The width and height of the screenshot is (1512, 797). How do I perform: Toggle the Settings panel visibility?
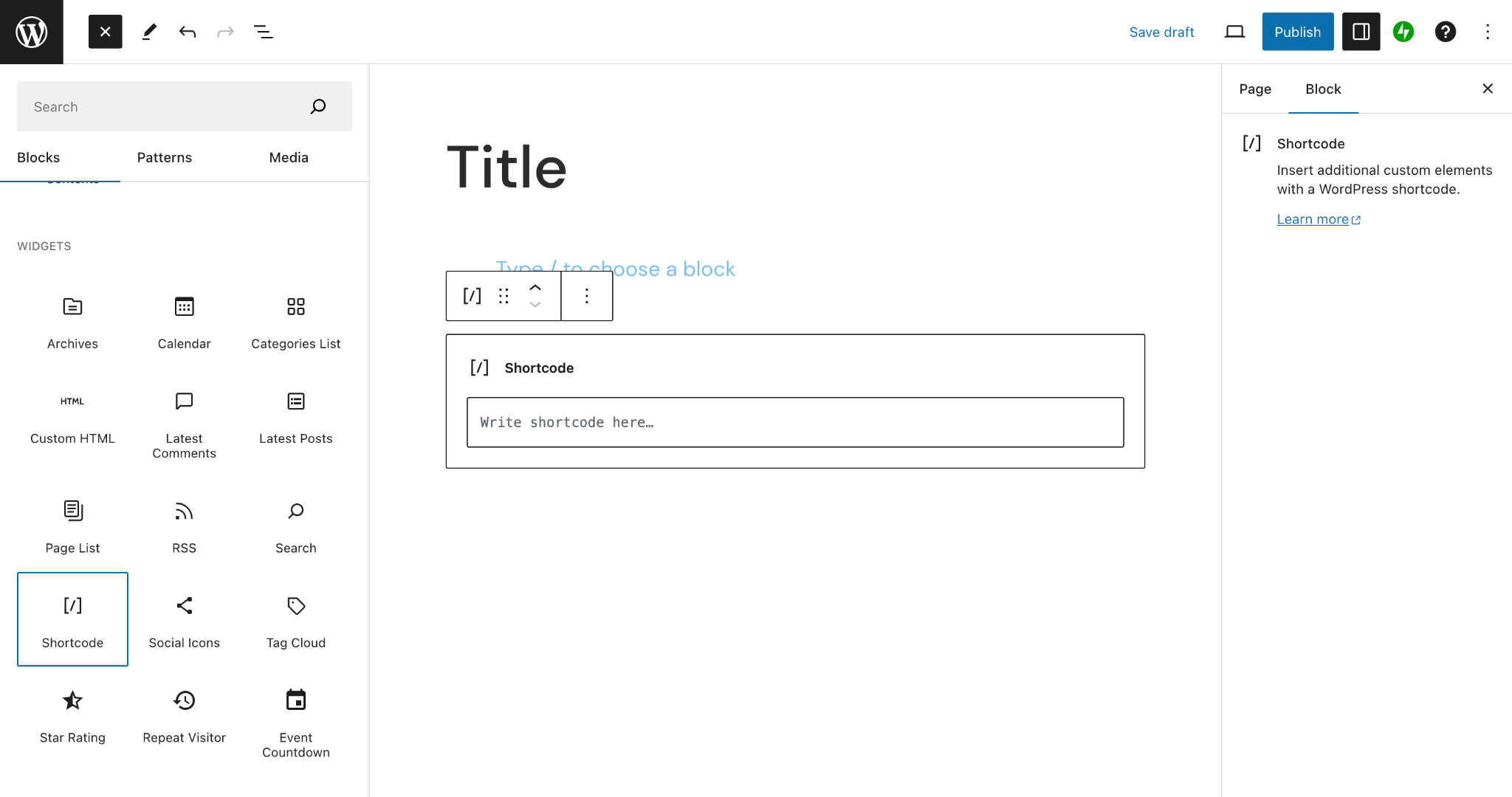[x=1361, y=31]
